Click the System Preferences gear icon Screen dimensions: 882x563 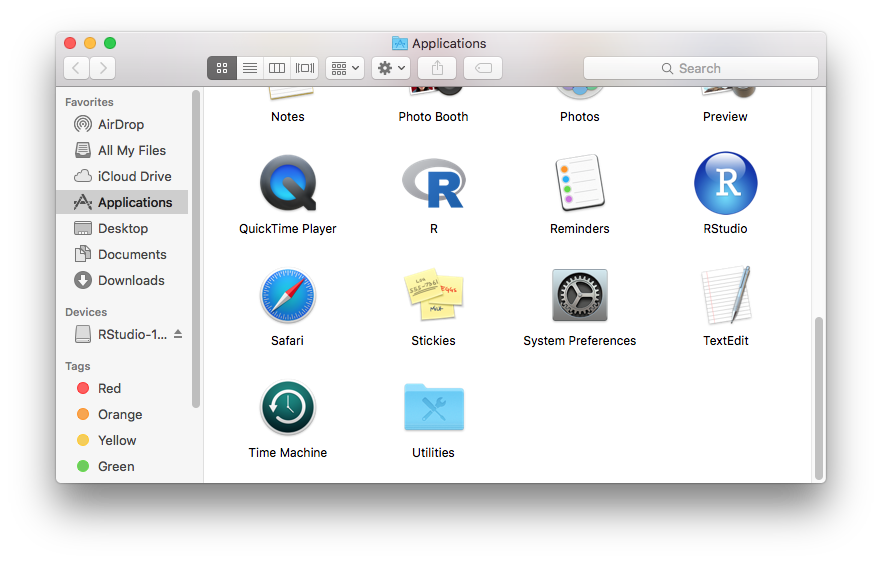point(580,296)
